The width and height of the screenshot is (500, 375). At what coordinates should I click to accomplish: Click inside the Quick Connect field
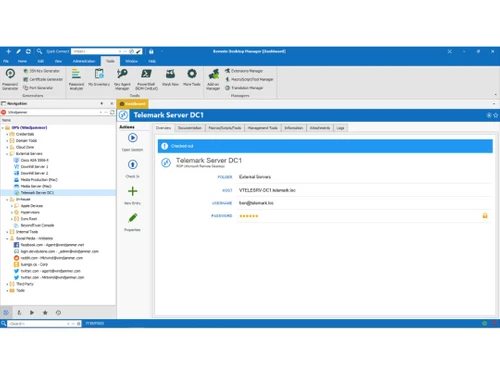tap(95, 51)
